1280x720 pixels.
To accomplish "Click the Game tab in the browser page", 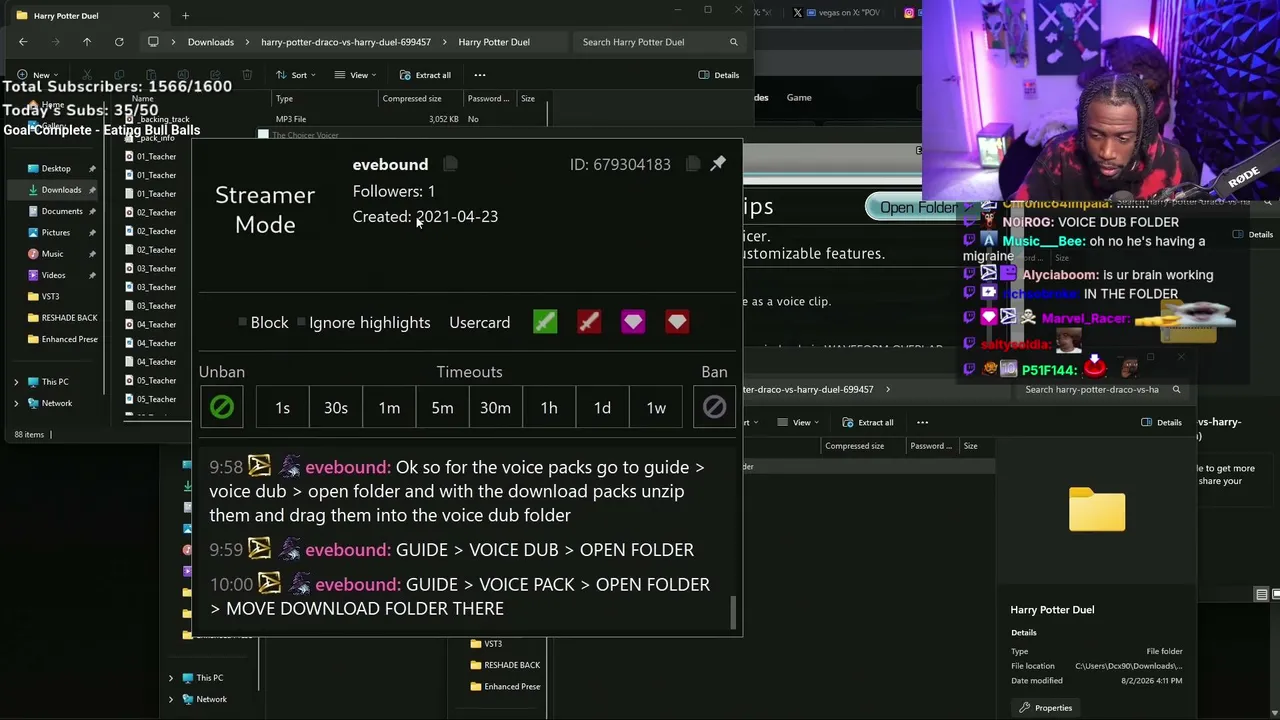I will (799, 97).
